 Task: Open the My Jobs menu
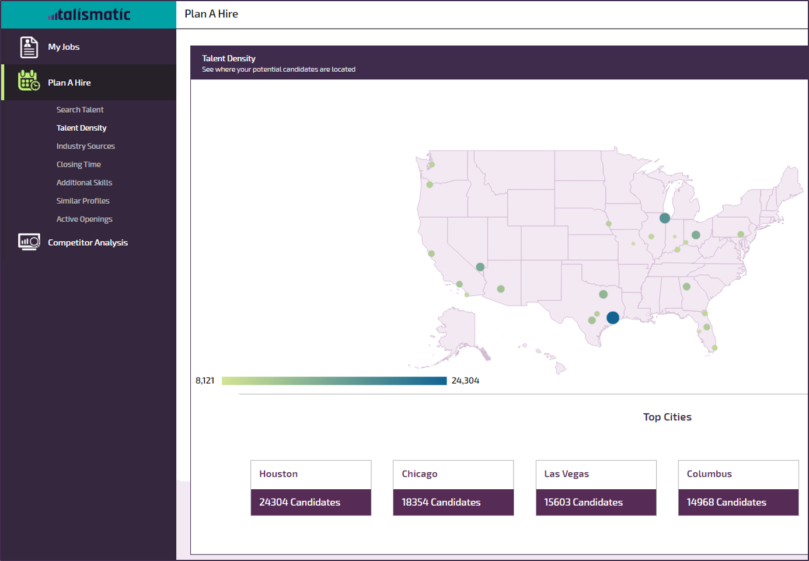pos(64,47)
